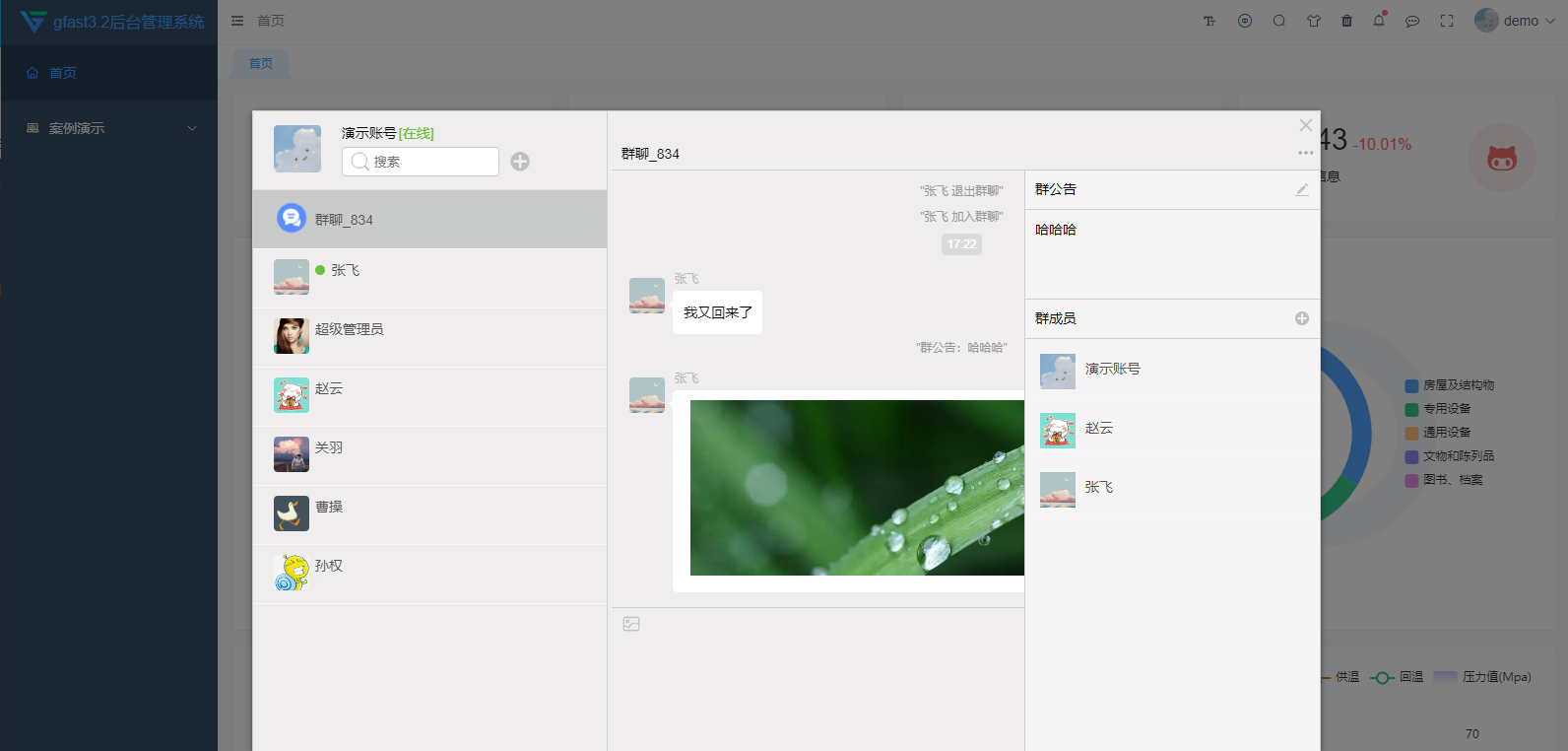The width and height of the screenshot is (1568, 751).
Task: Open the green leaf image message
Action: pyautogui.click(x=857, y=488)
